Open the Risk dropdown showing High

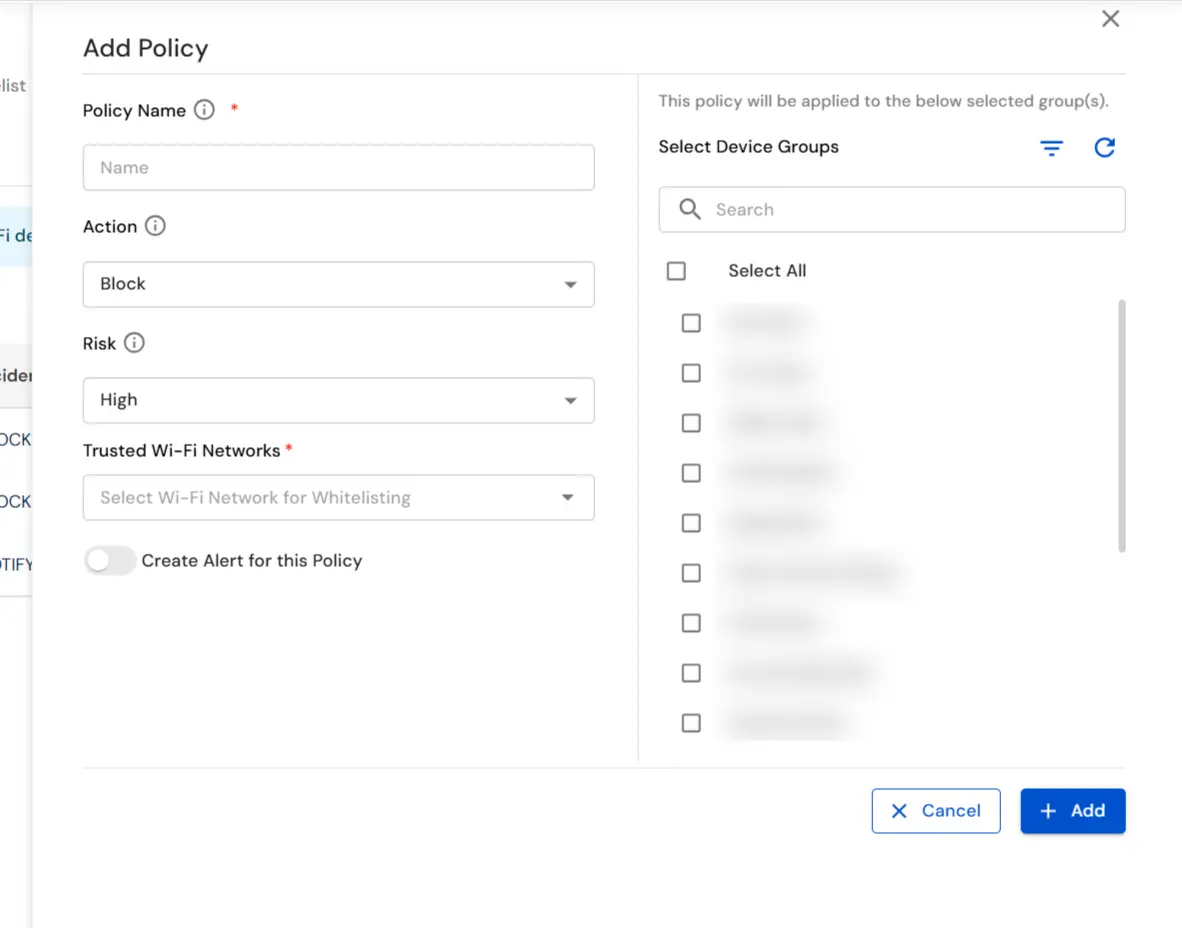pyautogui.click(x=338, y=400)
